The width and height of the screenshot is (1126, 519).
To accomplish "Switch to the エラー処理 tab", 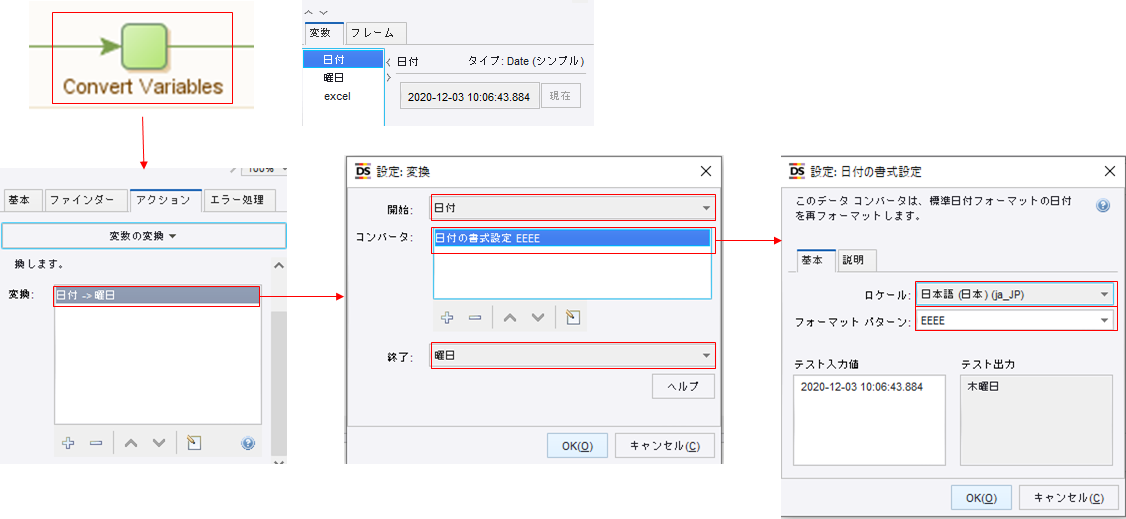I will 240,200.
